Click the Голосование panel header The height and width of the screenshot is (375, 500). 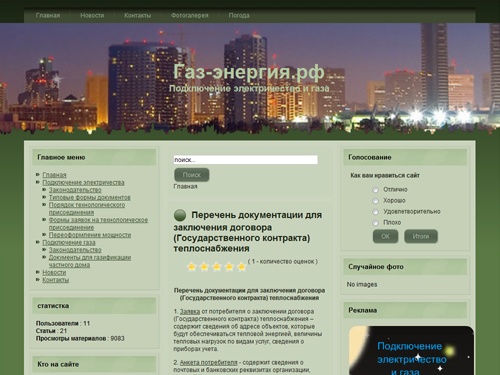tap(405, 157)
